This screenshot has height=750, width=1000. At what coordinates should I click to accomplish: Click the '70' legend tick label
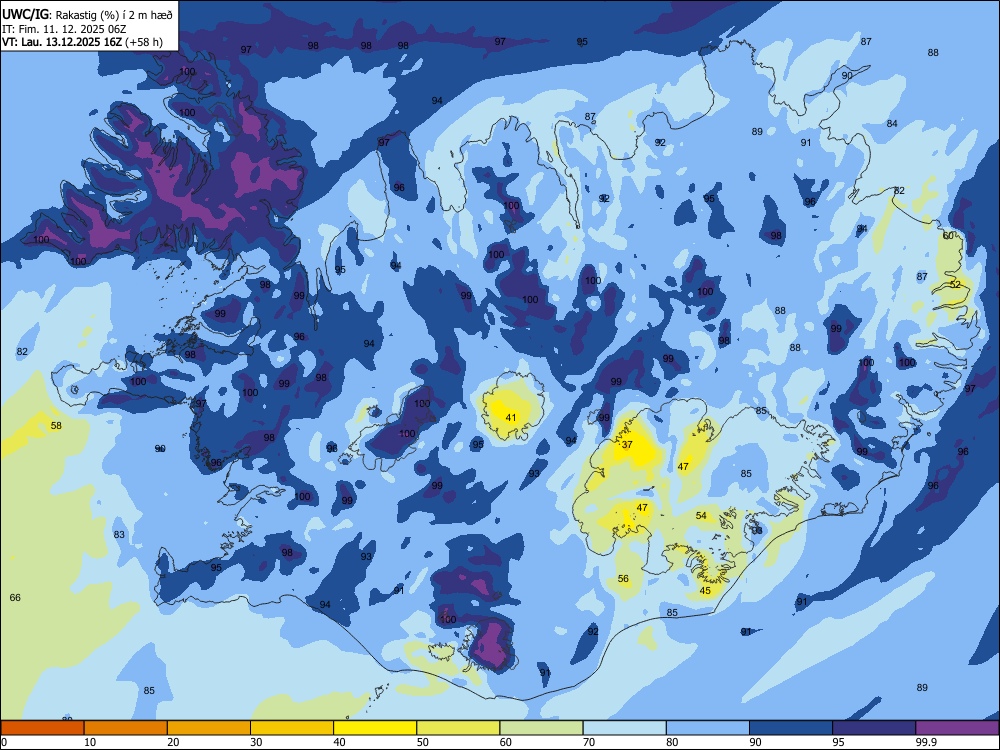tap(589, 742)
